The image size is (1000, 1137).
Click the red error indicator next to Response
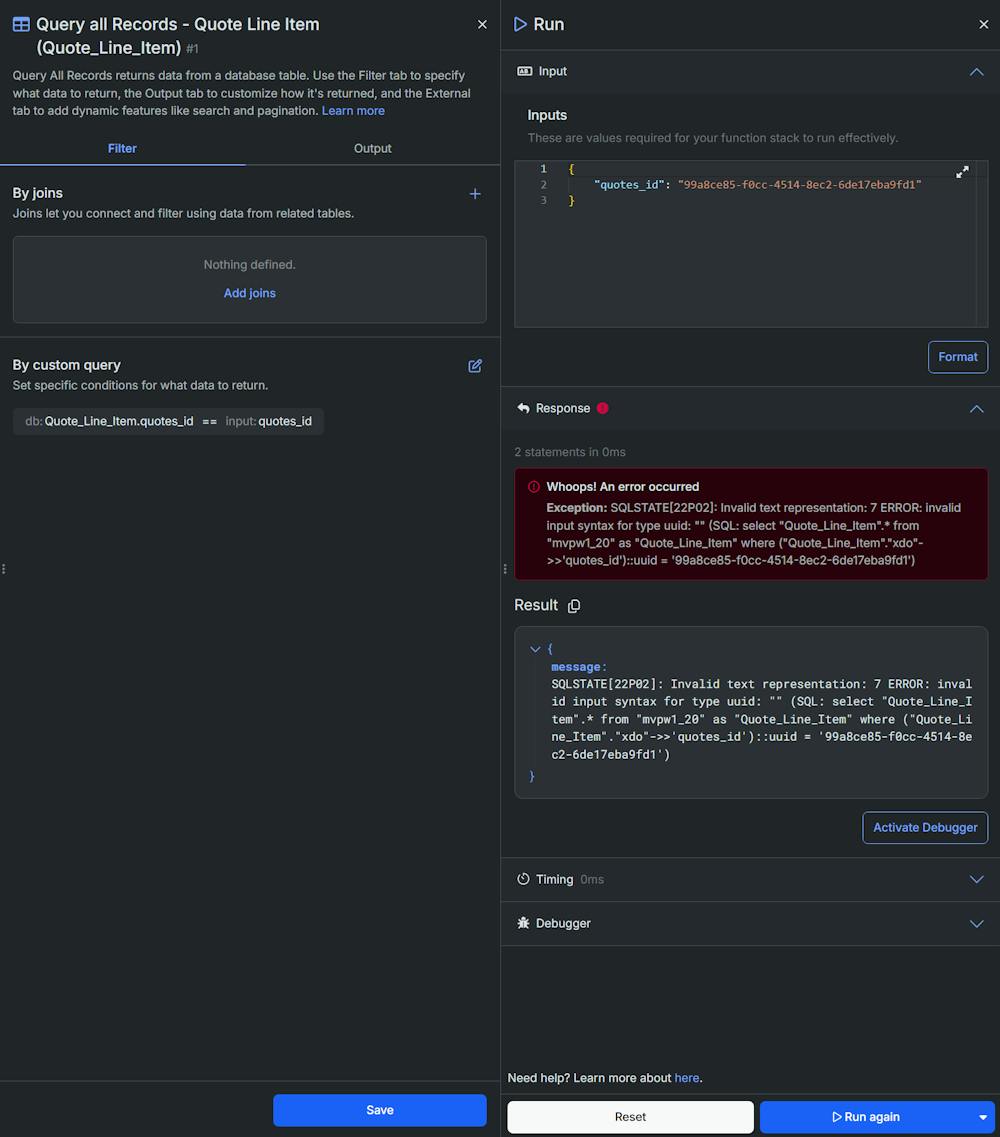click(x=603, y=408)
